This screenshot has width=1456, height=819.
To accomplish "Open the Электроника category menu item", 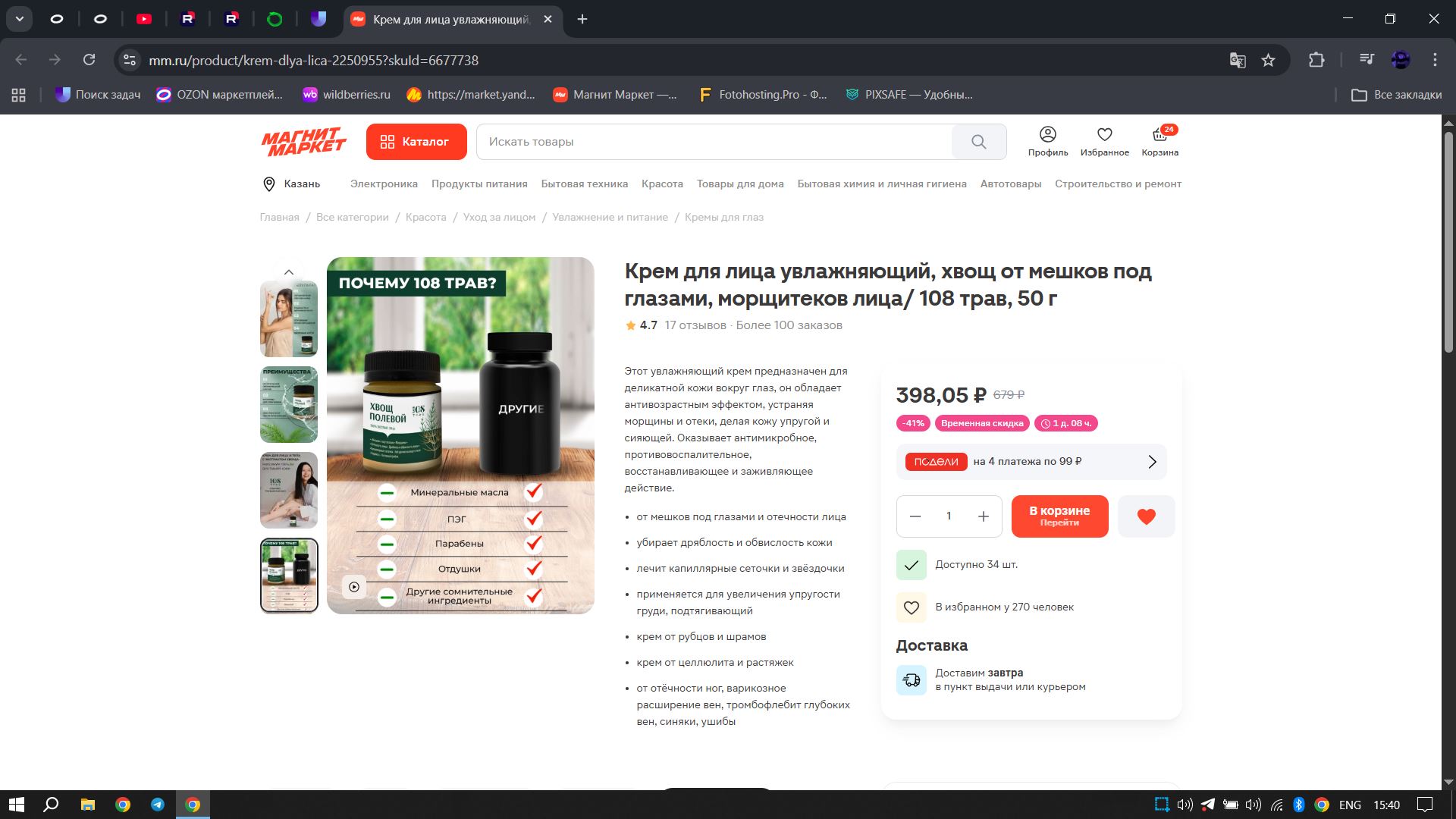I will 384,184.
